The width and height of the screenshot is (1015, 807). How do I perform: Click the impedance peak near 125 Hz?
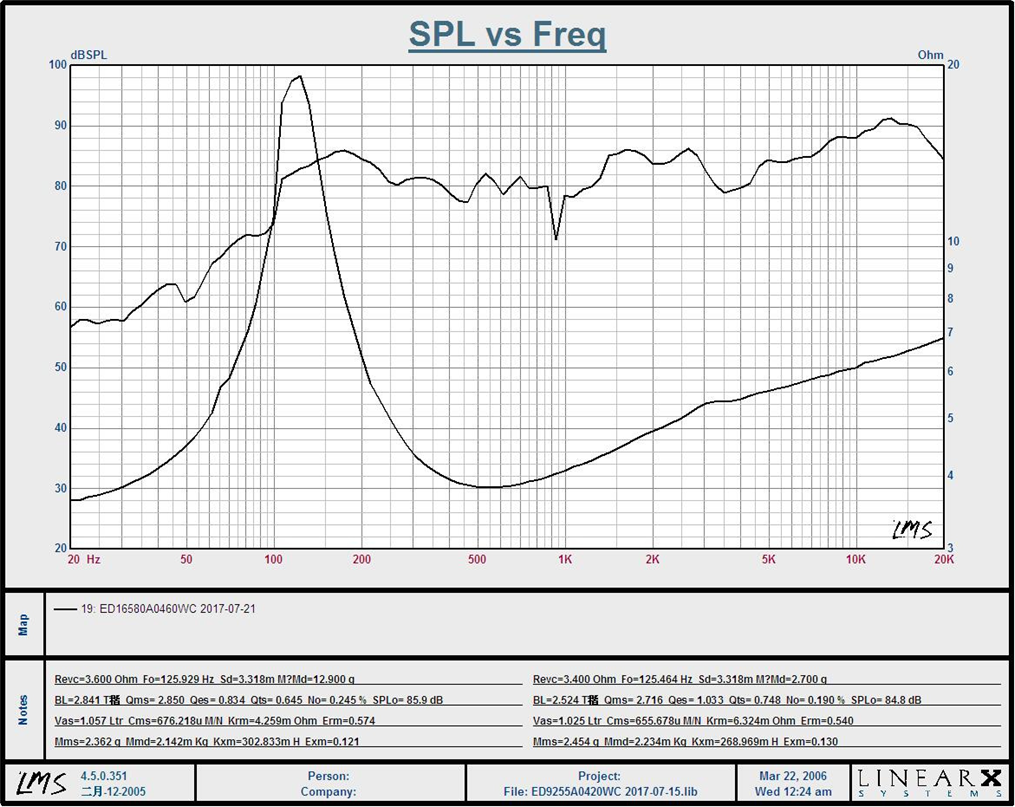(299, 77)
